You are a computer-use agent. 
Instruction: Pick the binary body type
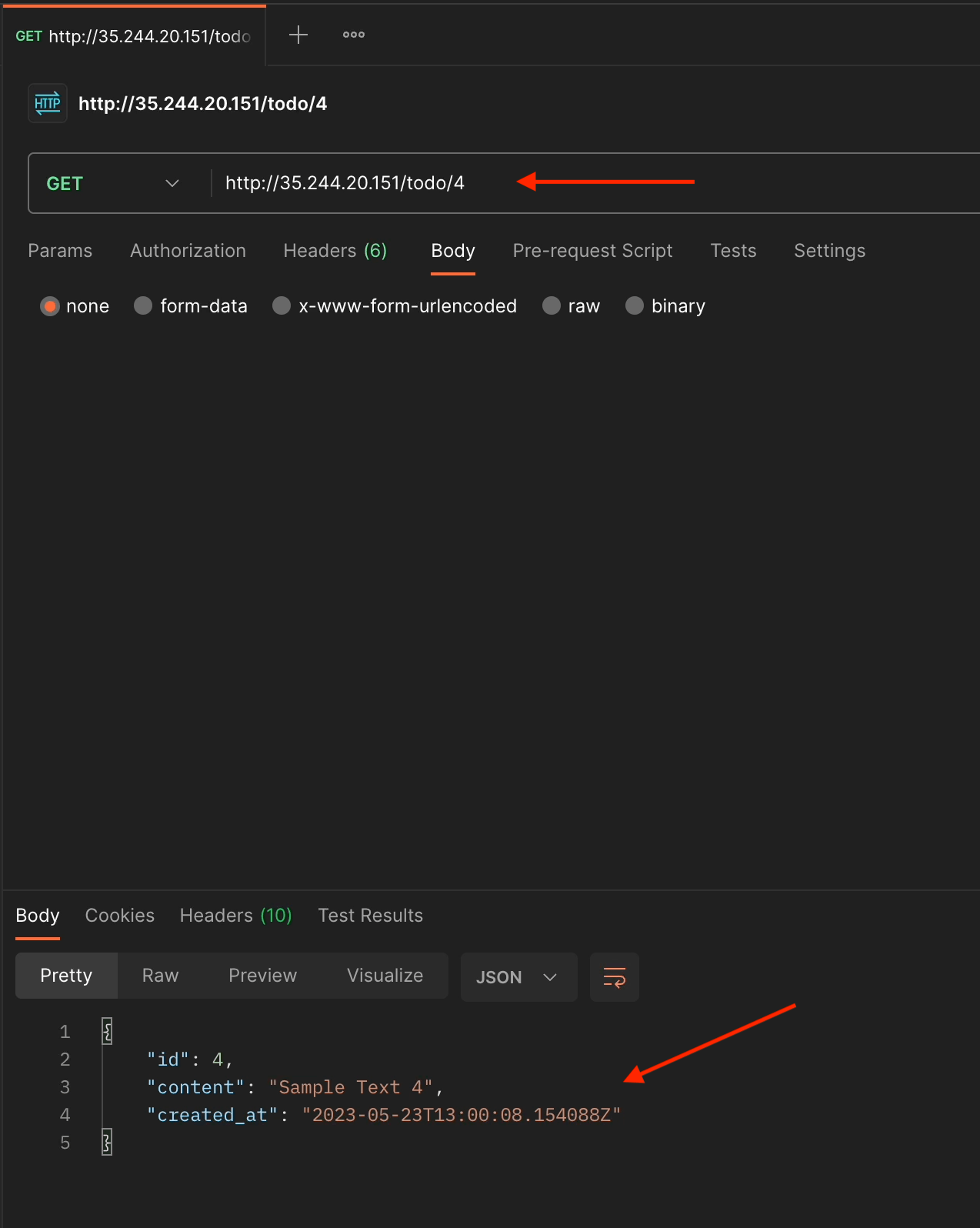click(x=635, y=306)
